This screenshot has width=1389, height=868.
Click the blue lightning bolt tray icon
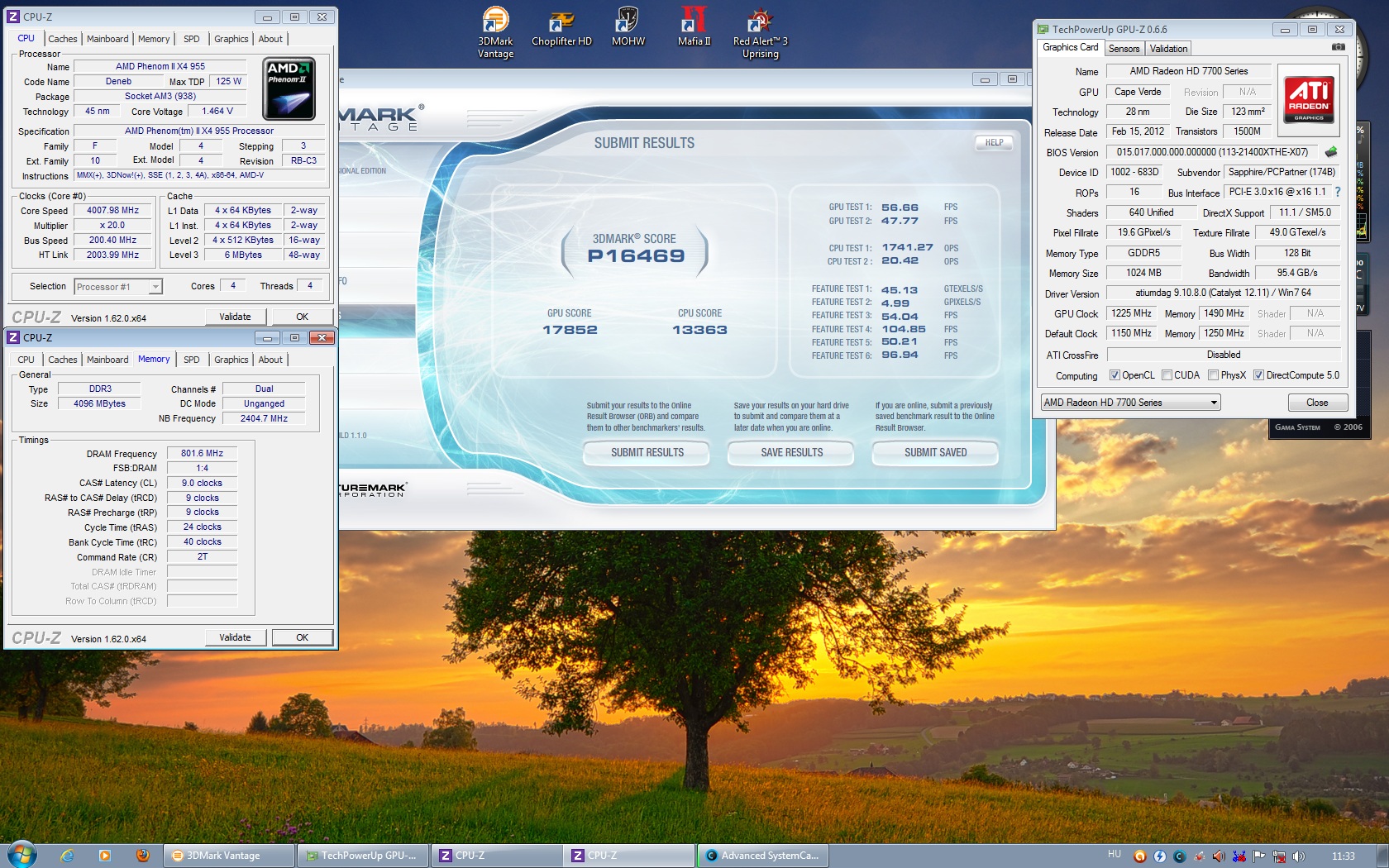(x=1159, y=856)
